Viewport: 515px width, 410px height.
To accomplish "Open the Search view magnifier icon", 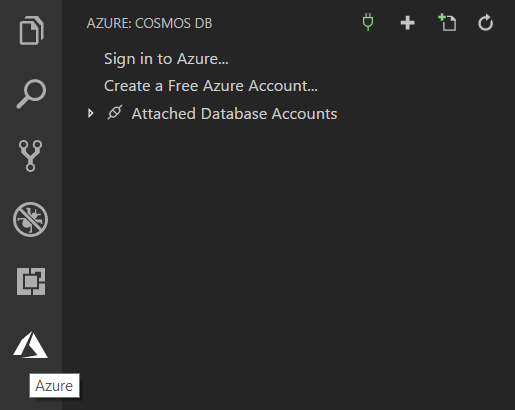I will (31, 94).
